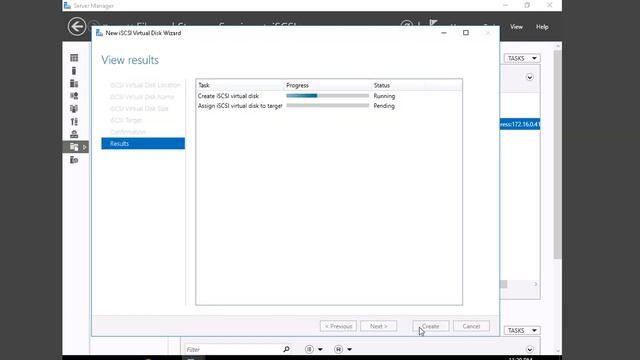This screenshot has width=640, height=360.
Task: Select the Create iSCSI virtual disk task row
Action: 329,96
